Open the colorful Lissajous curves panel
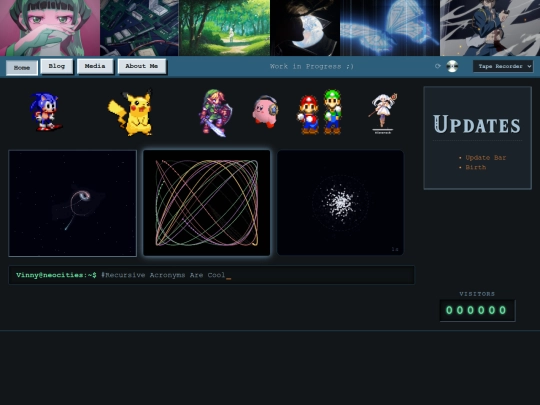The image size is (540, 405). (x=207, y=203)
